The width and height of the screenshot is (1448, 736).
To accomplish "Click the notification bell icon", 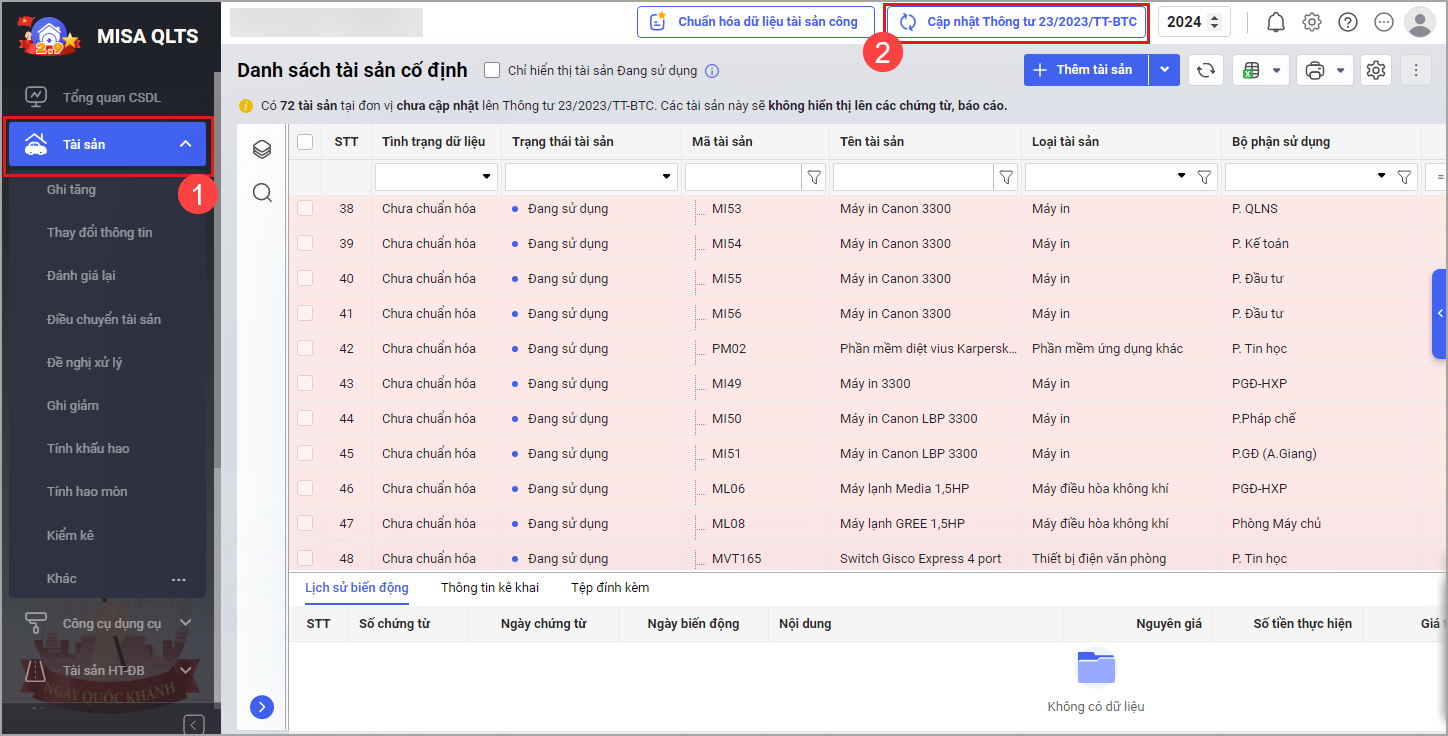I will 1276,22.
